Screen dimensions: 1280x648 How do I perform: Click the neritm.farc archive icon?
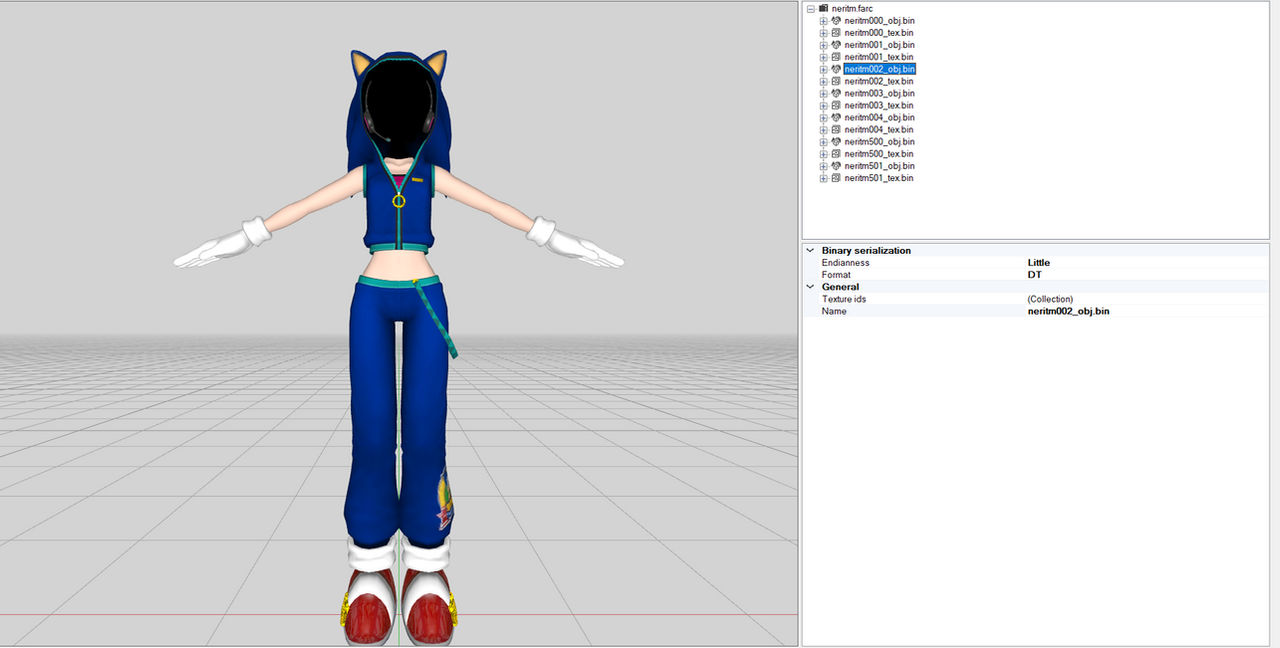click(823, 8)
